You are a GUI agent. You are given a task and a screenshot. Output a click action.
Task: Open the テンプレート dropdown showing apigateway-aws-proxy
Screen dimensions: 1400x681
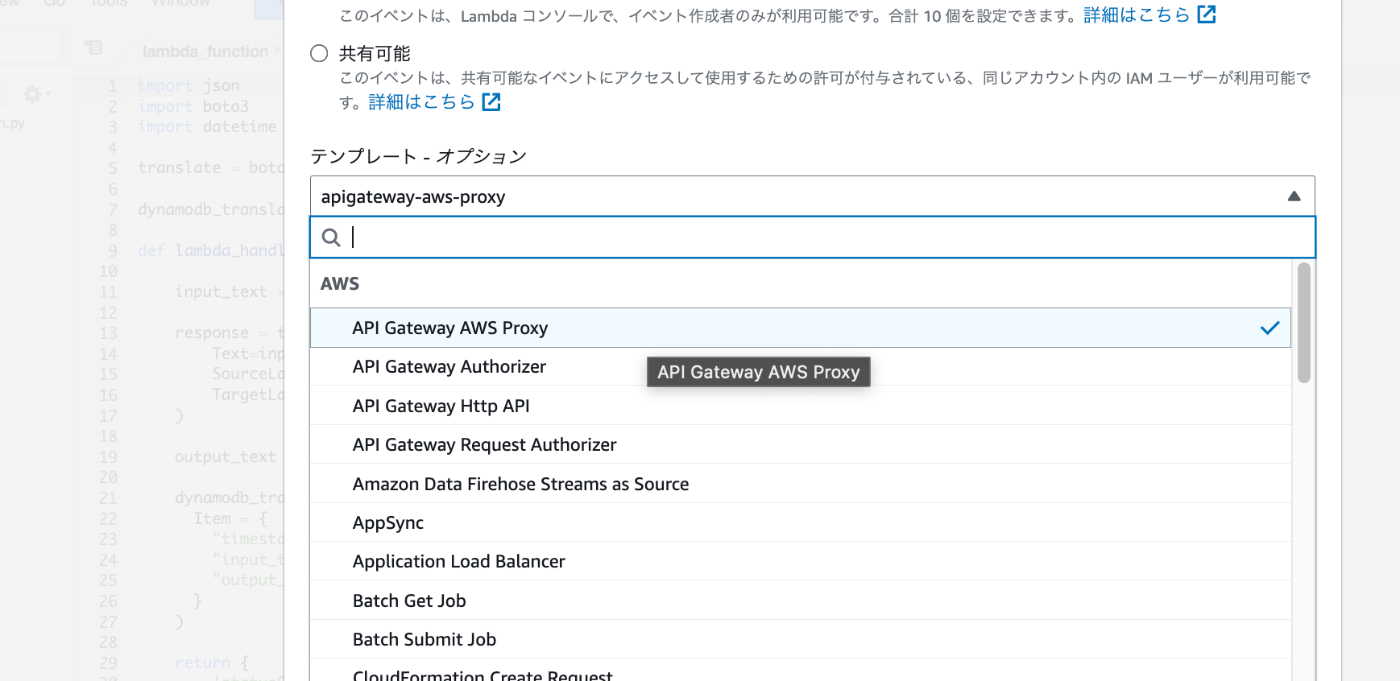pyautogui.click(x=812, y=197)
